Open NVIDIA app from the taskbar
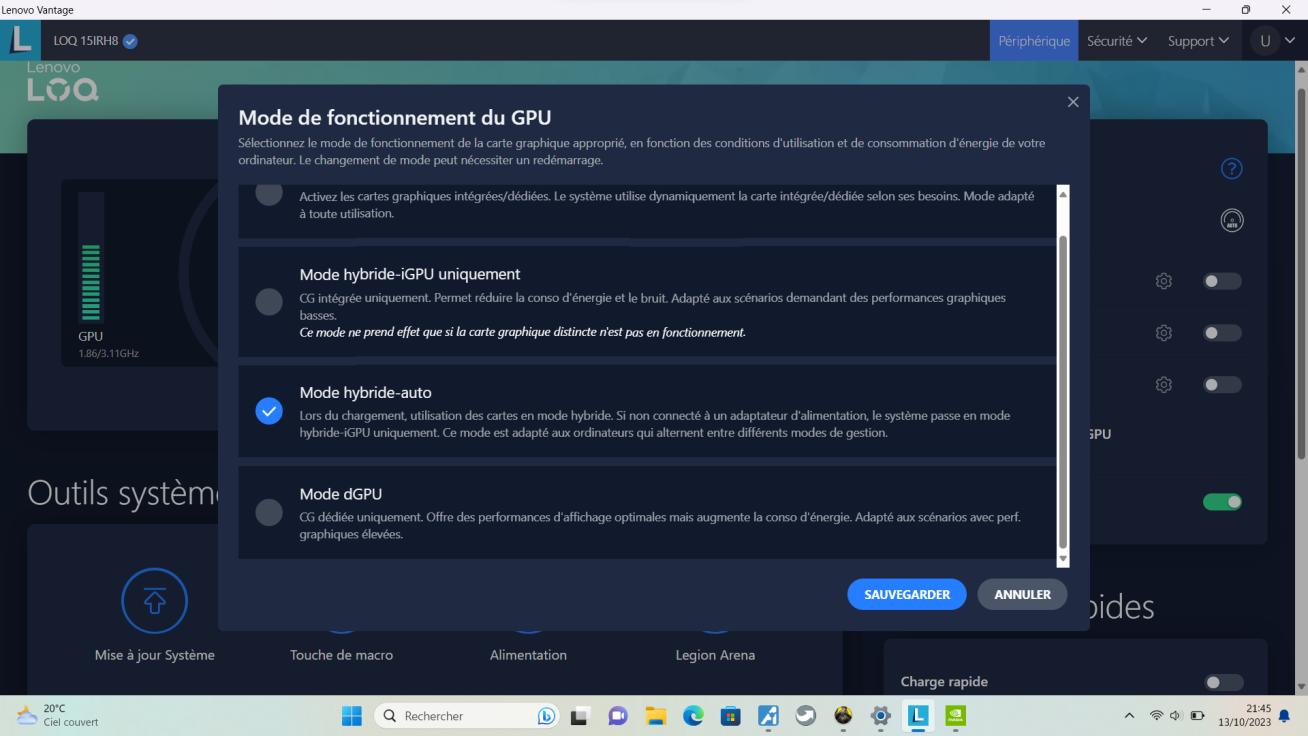1308x736 pixels. [955, 716]
